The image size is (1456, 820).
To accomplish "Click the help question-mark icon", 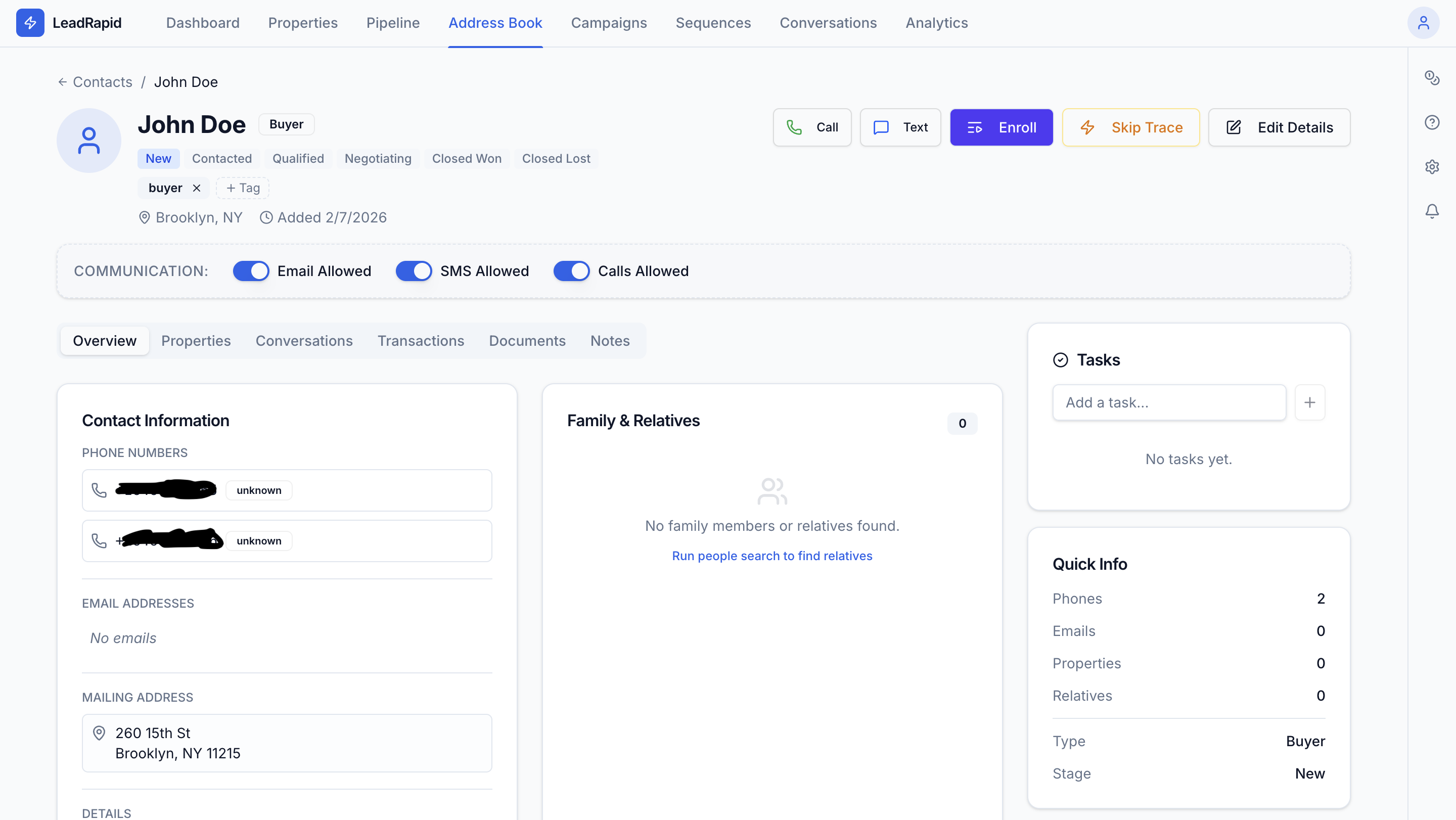I will (1433, 122).
